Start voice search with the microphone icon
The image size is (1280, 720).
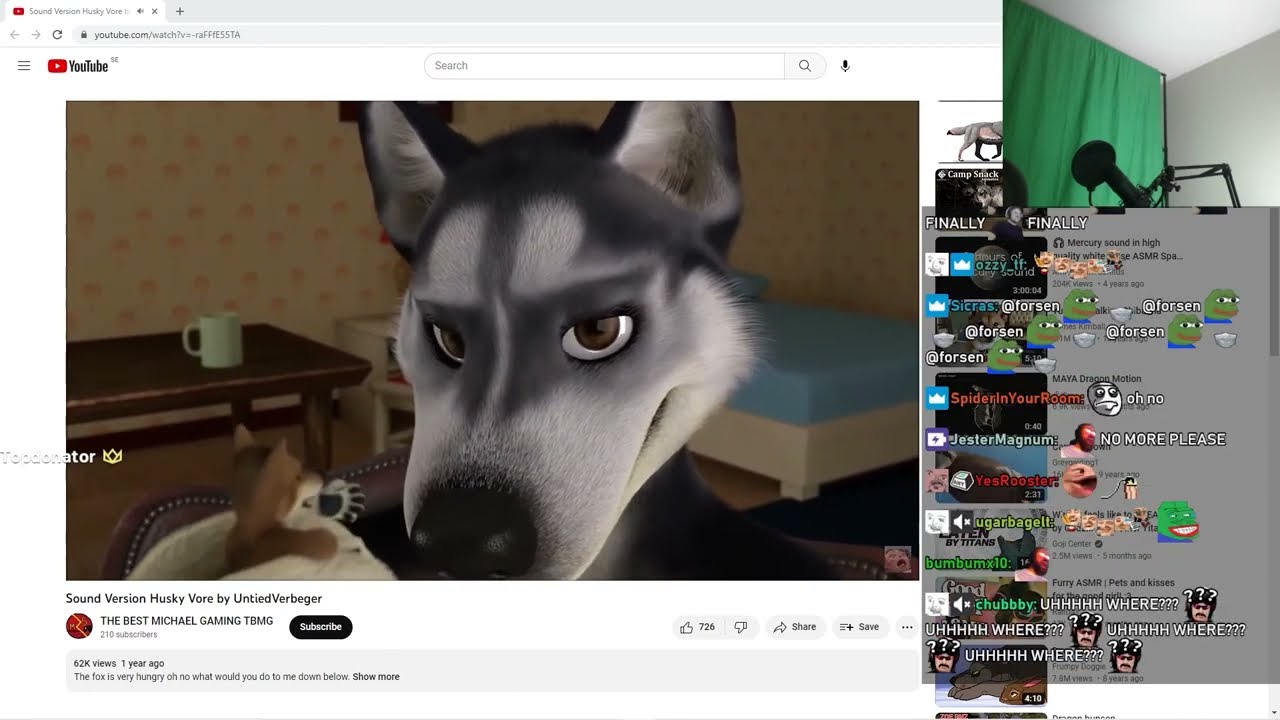[x=845, y=66]
